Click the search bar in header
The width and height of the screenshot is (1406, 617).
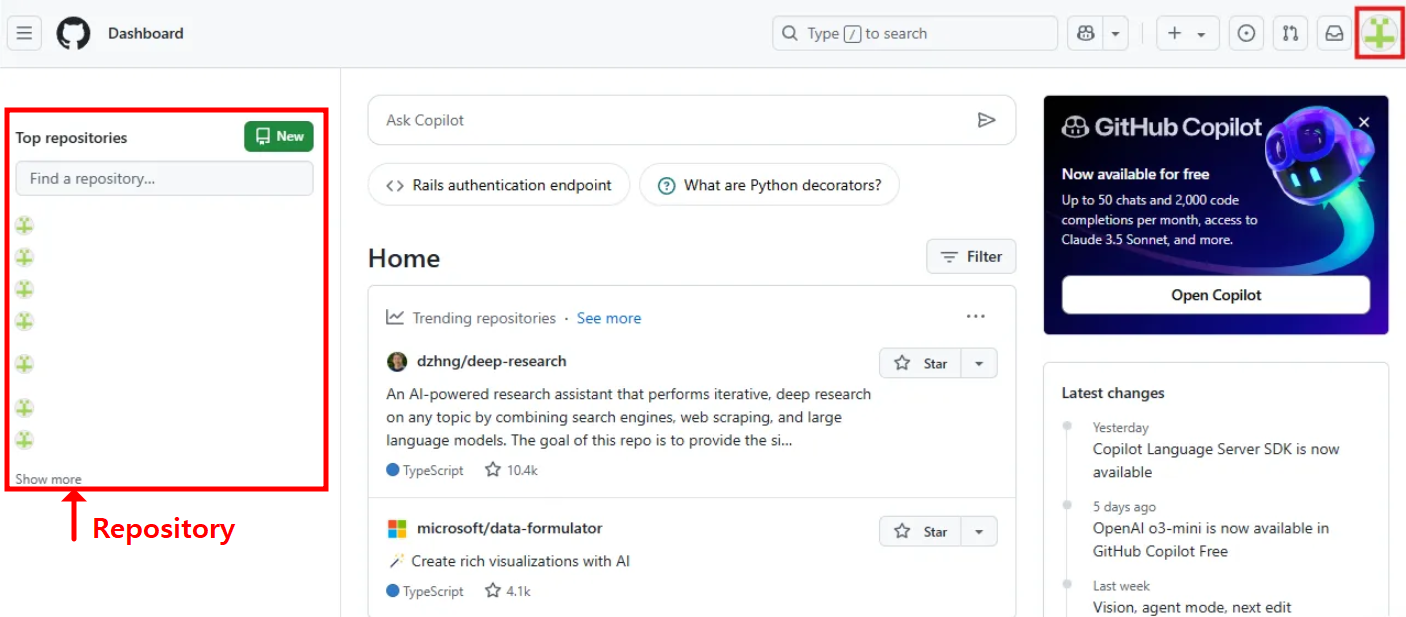pyautogui.click(x=914, y=33)
